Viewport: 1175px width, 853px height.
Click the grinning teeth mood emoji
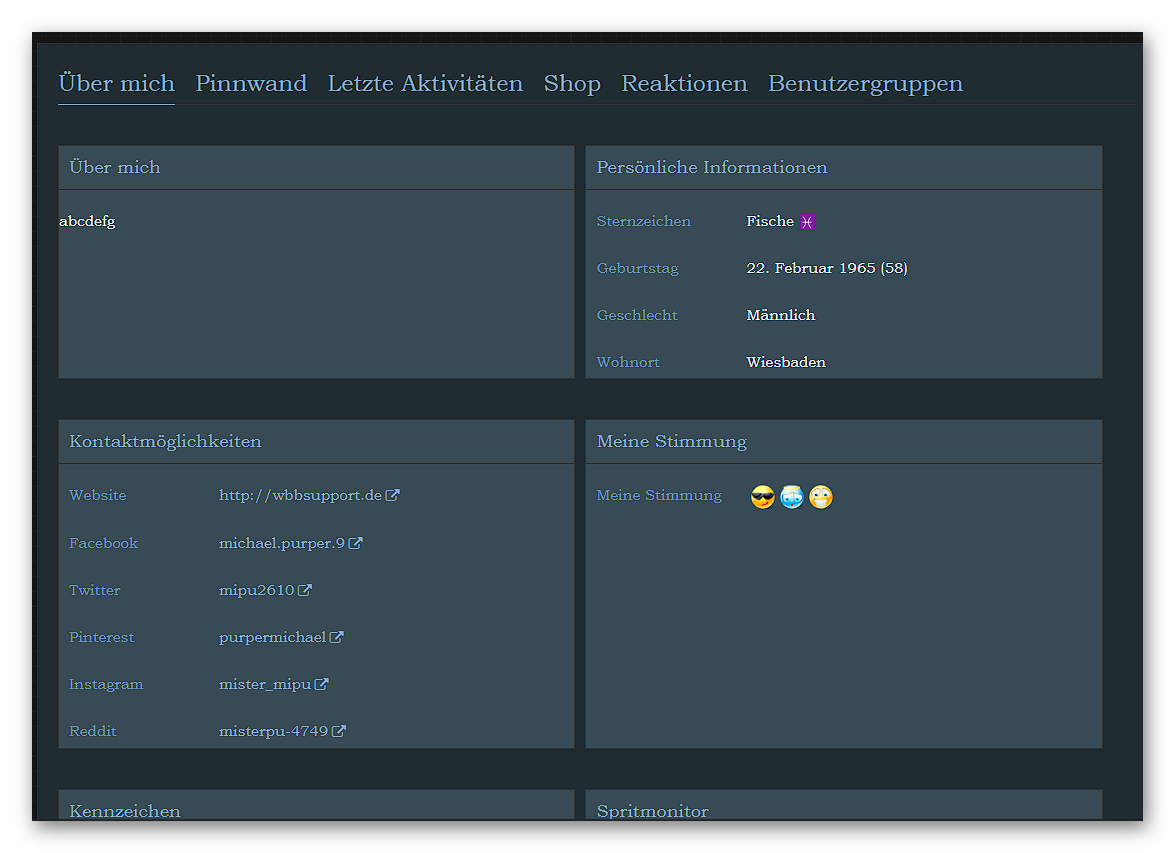pos(821,497)
